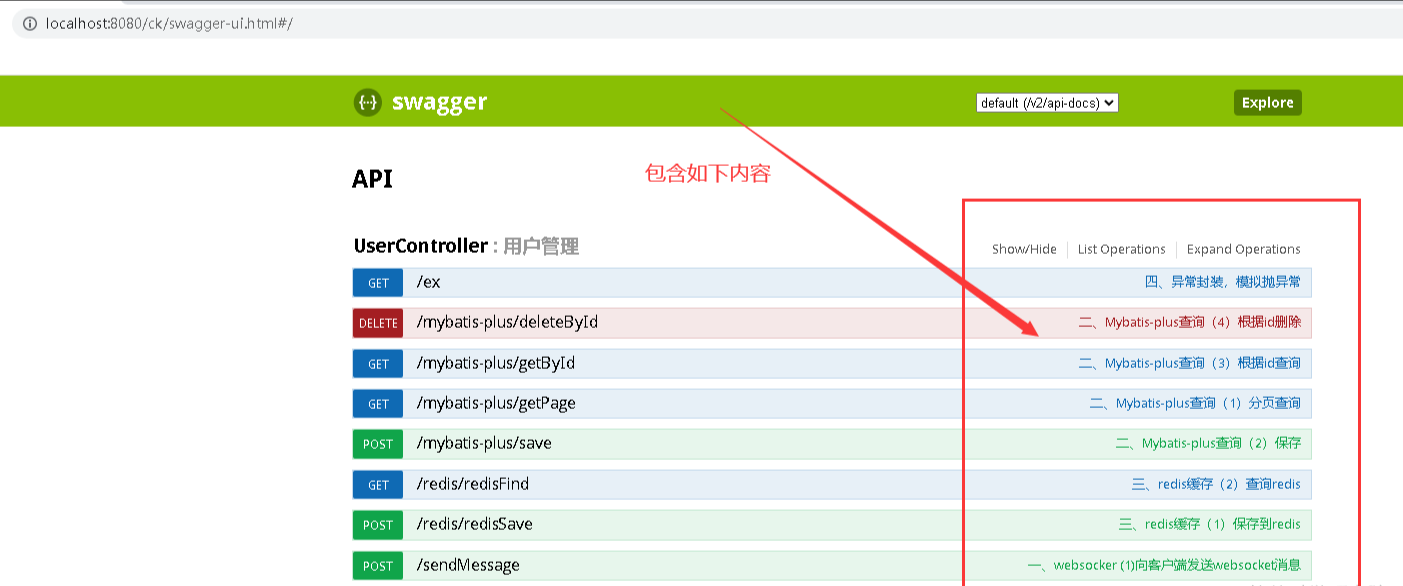Toggle the UserController section heading

420,246
